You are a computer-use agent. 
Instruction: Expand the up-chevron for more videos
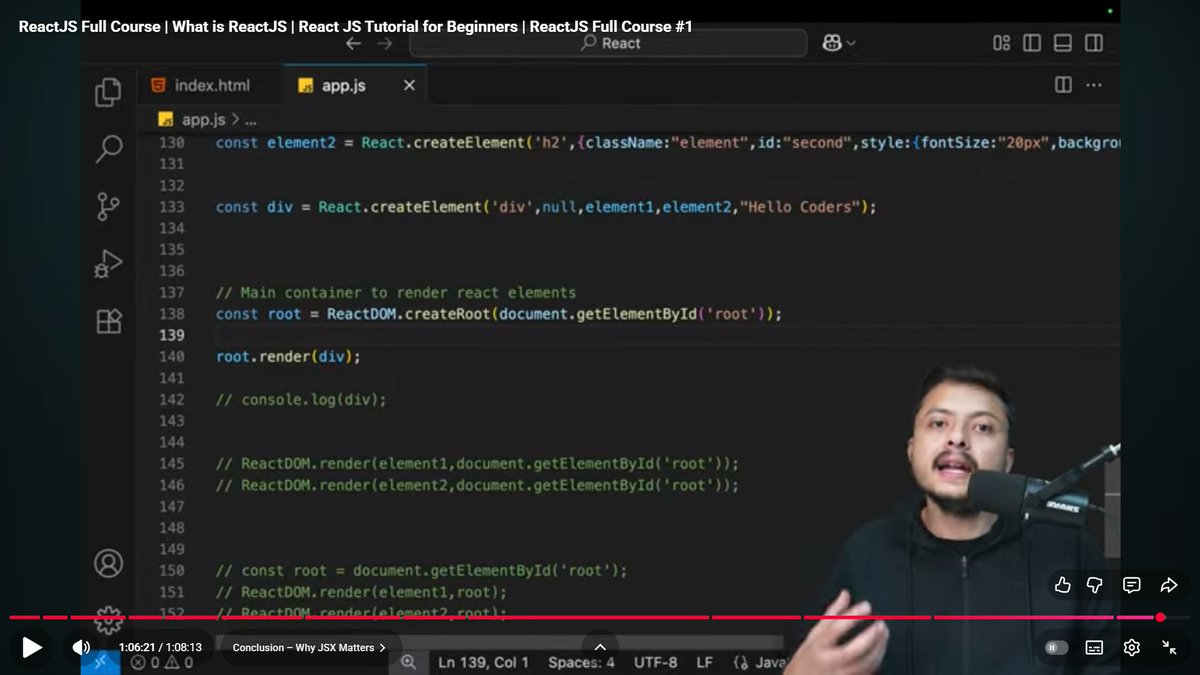click(x=600, y=646)
